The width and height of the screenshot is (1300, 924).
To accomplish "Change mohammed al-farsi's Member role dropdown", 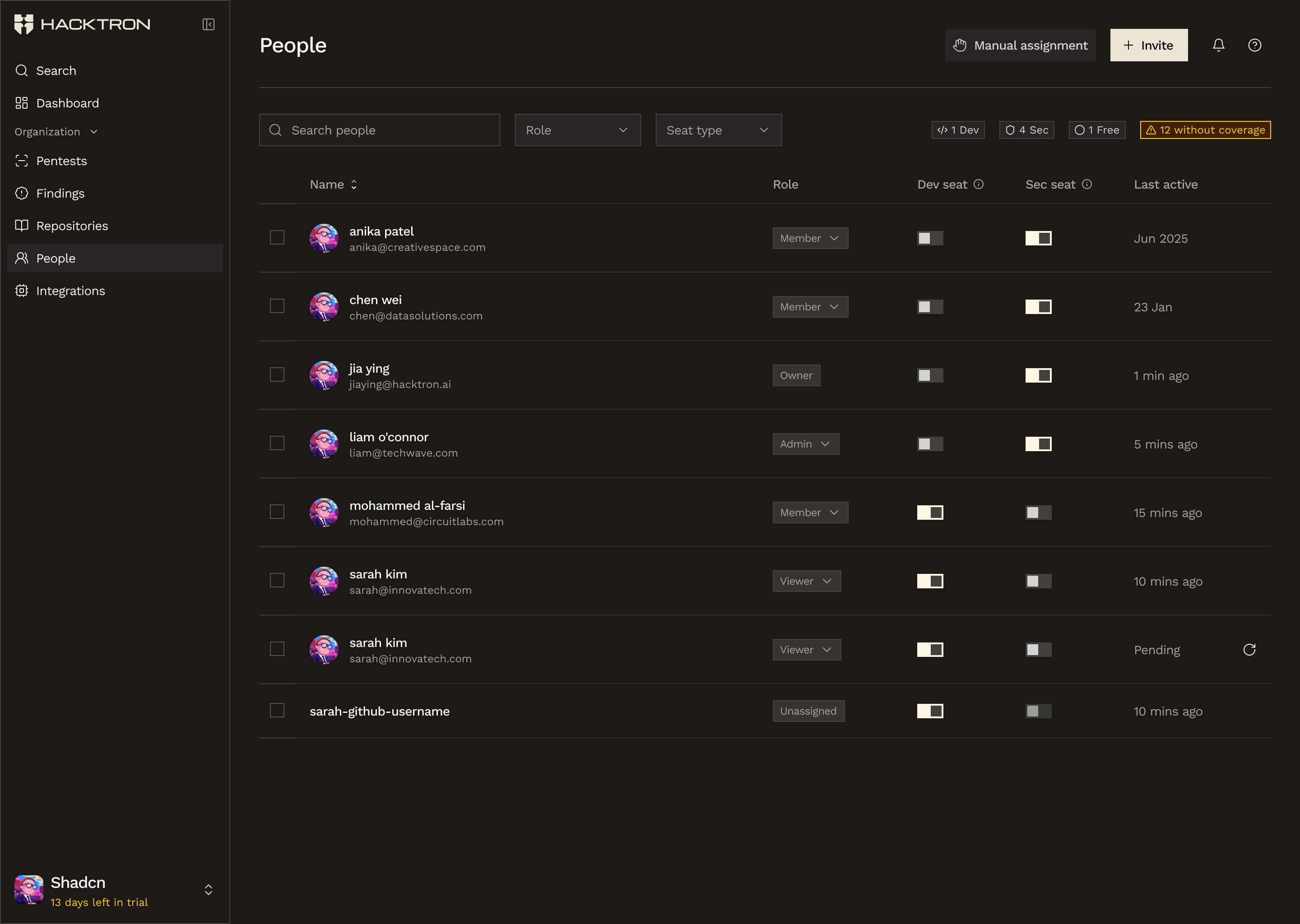I will click(x=809, y=513).
